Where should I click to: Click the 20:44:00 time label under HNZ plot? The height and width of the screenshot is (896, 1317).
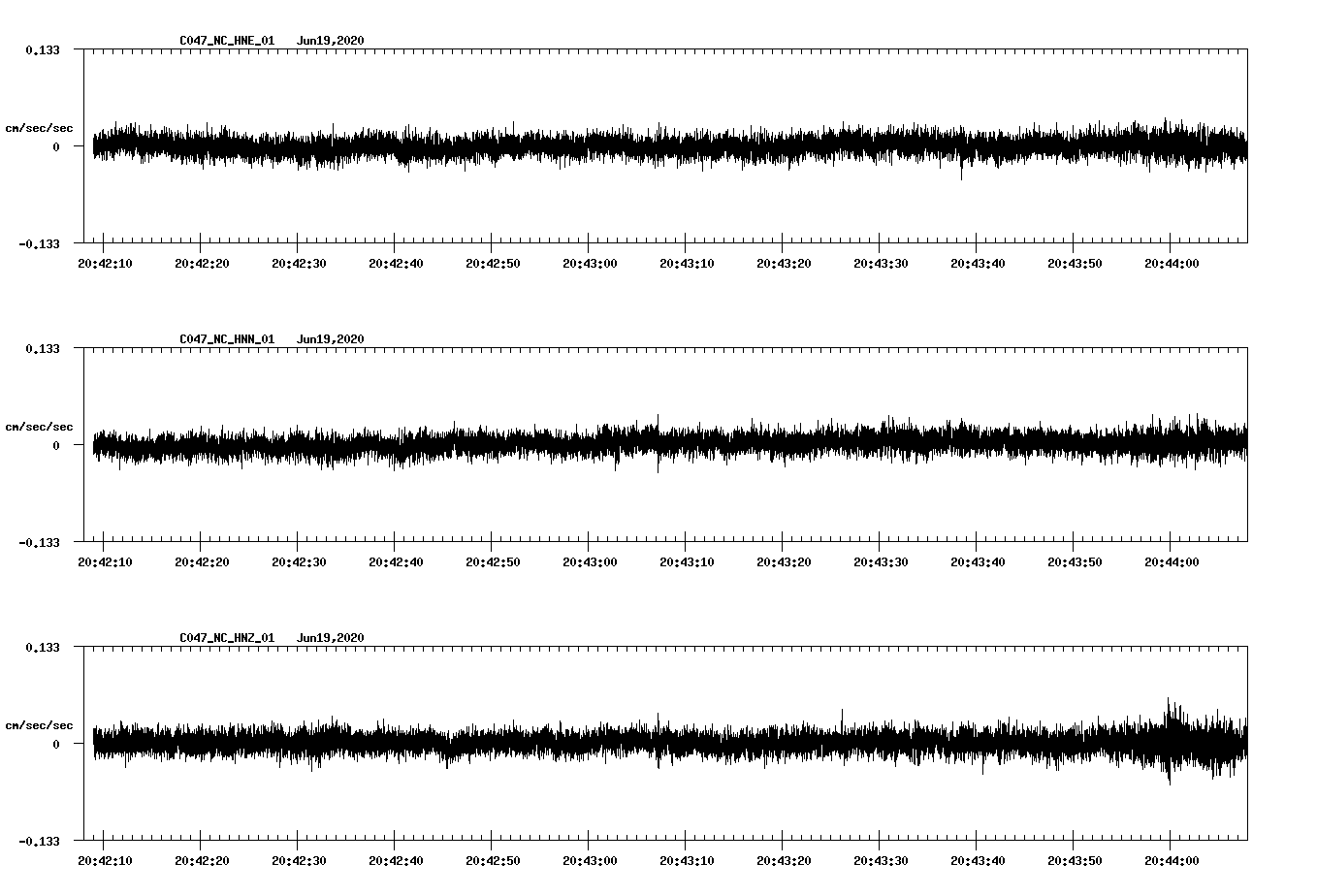1172,861
